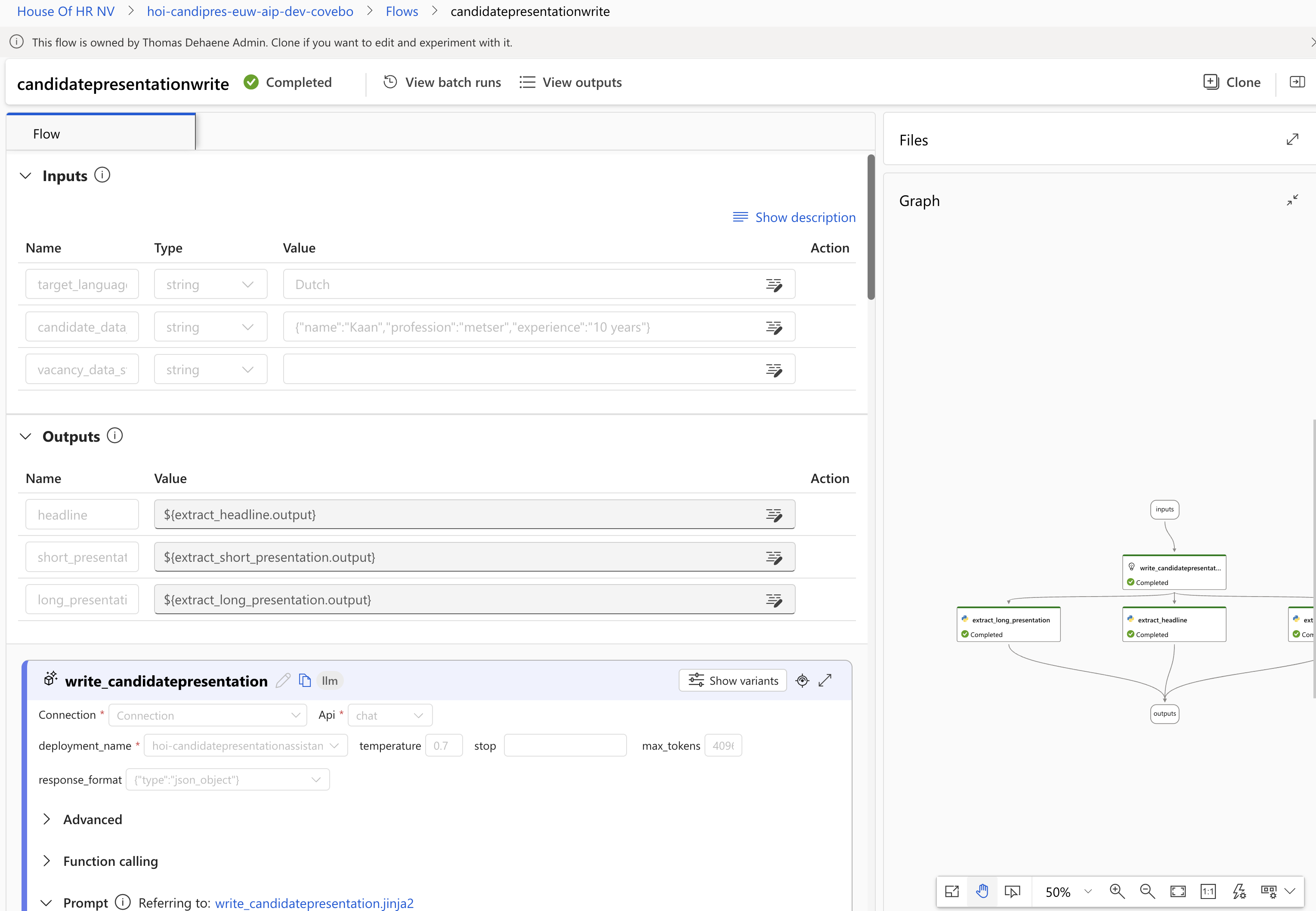Open auto layout lightning settings
Image resolution: width=1316 pixels, height=911 pixels.
click(x=1239, y=892)
